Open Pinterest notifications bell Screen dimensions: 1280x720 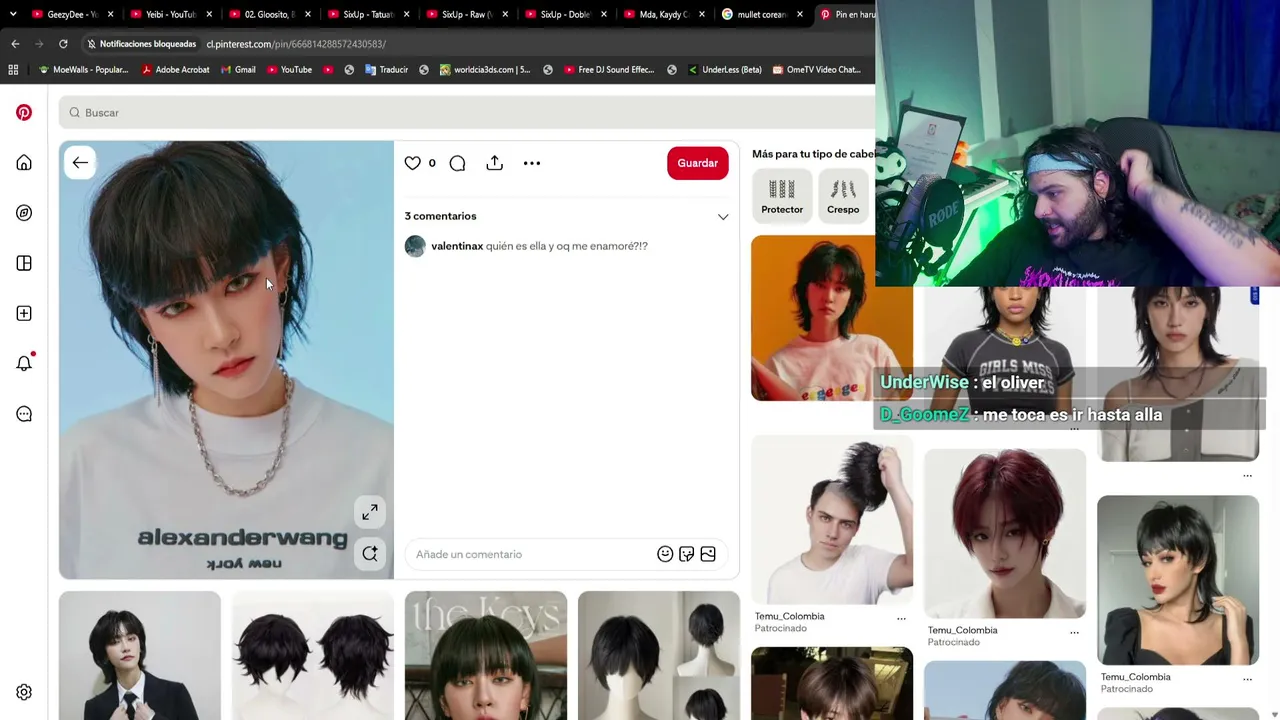24,363
